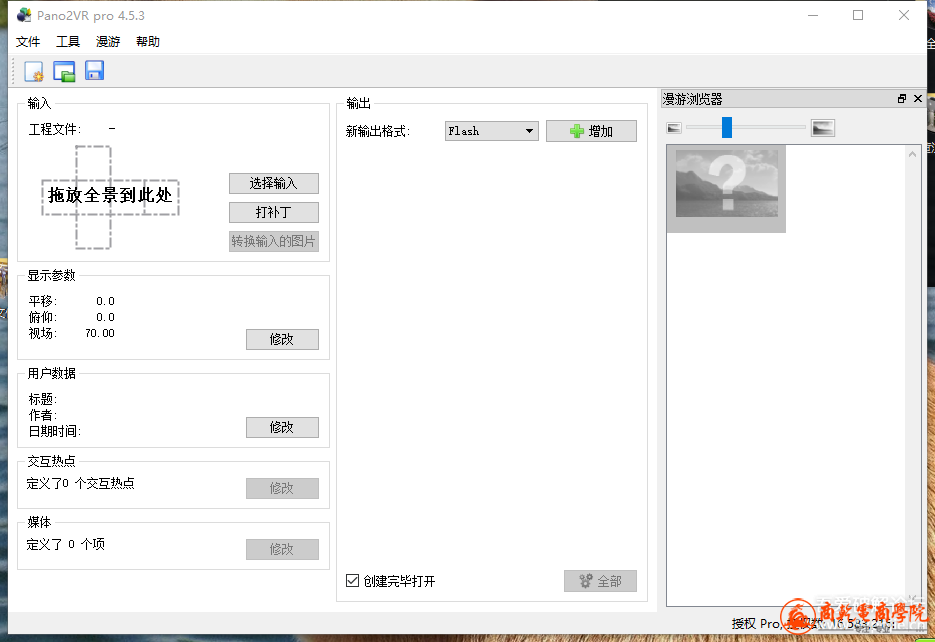Click the Open Project toolbar icon

pyautogui.click(x=64, y=71)
